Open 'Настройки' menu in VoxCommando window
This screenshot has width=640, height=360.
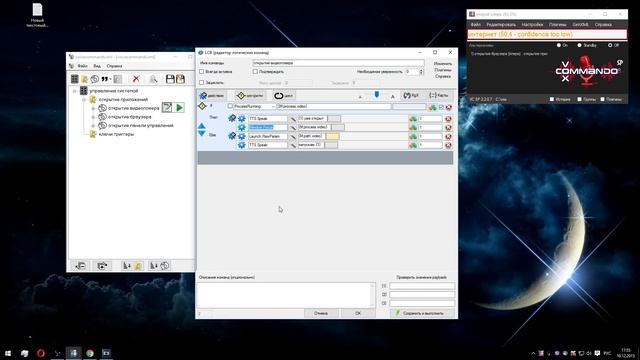click(x=532, y=25)
